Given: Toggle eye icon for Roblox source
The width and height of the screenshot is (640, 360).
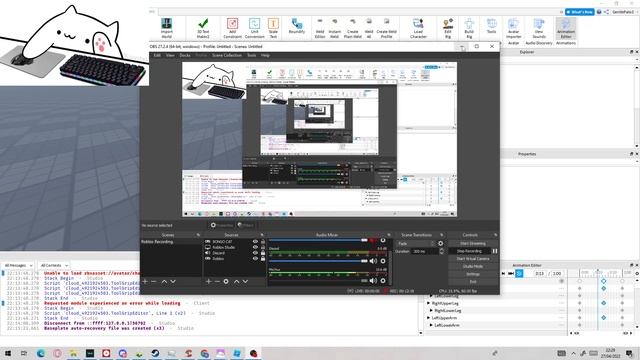Looking at the screenshot, I should click(x=255, y=259).
